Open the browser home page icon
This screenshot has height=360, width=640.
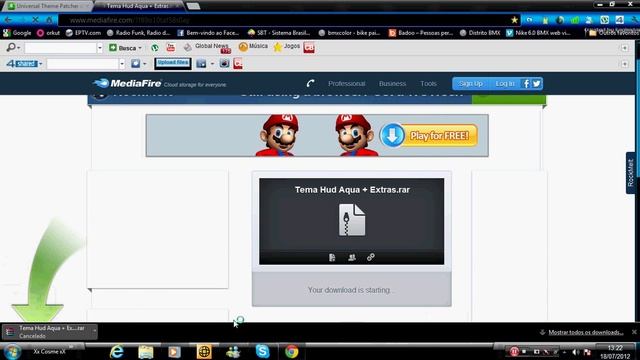49,20
